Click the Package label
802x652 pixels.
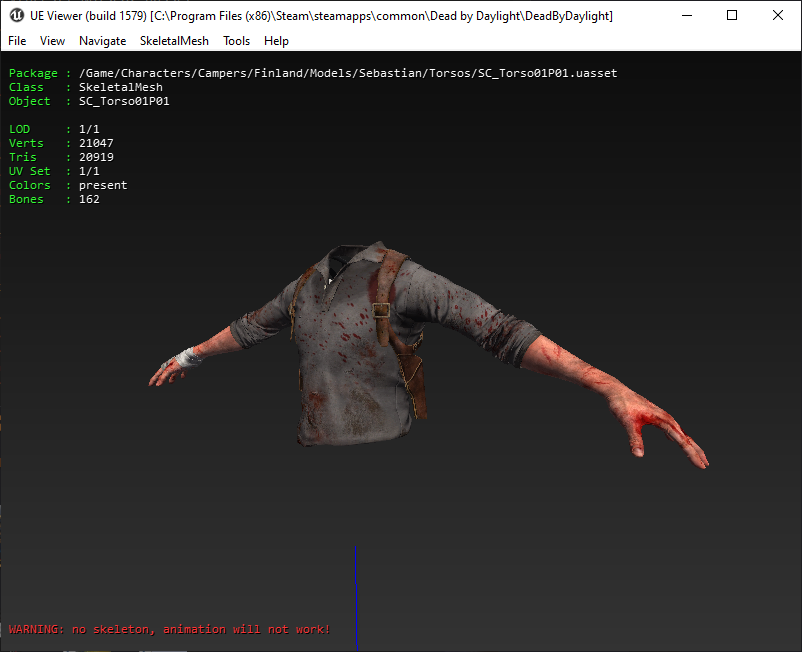33,73
